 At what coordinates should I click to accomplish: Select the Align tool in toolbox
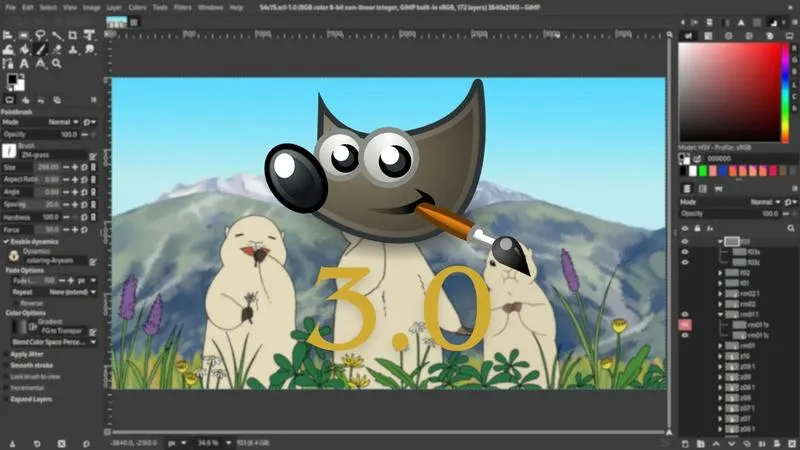coord(8,35)
